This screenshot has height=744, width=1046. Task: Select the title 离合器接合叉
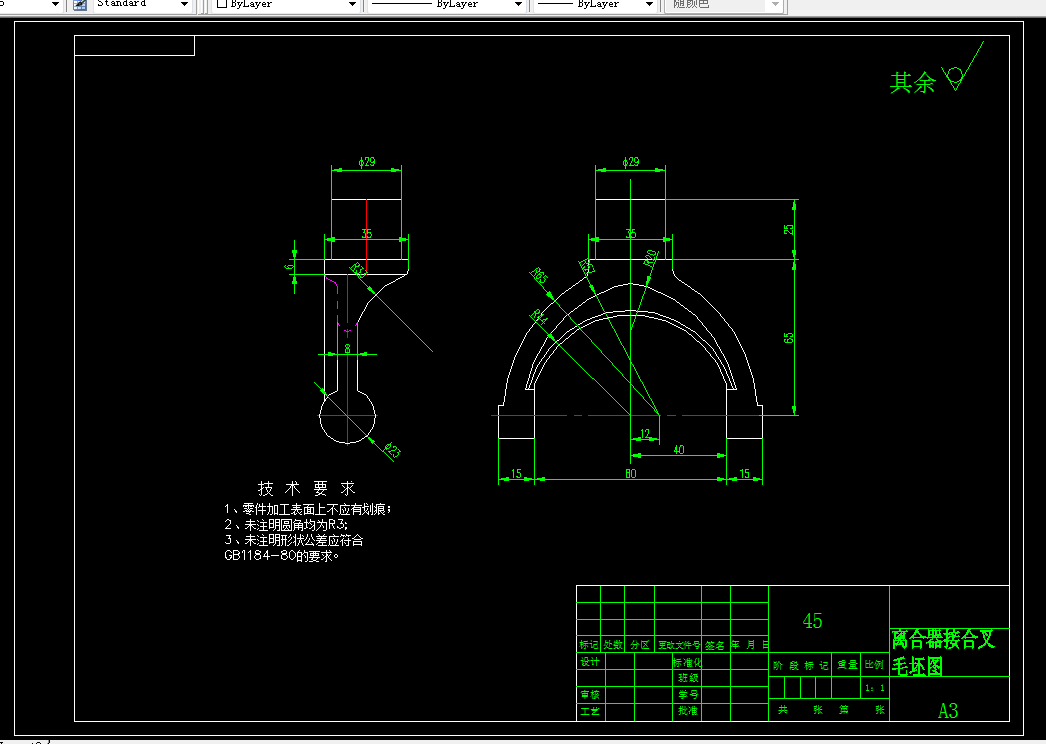point(943,640)
